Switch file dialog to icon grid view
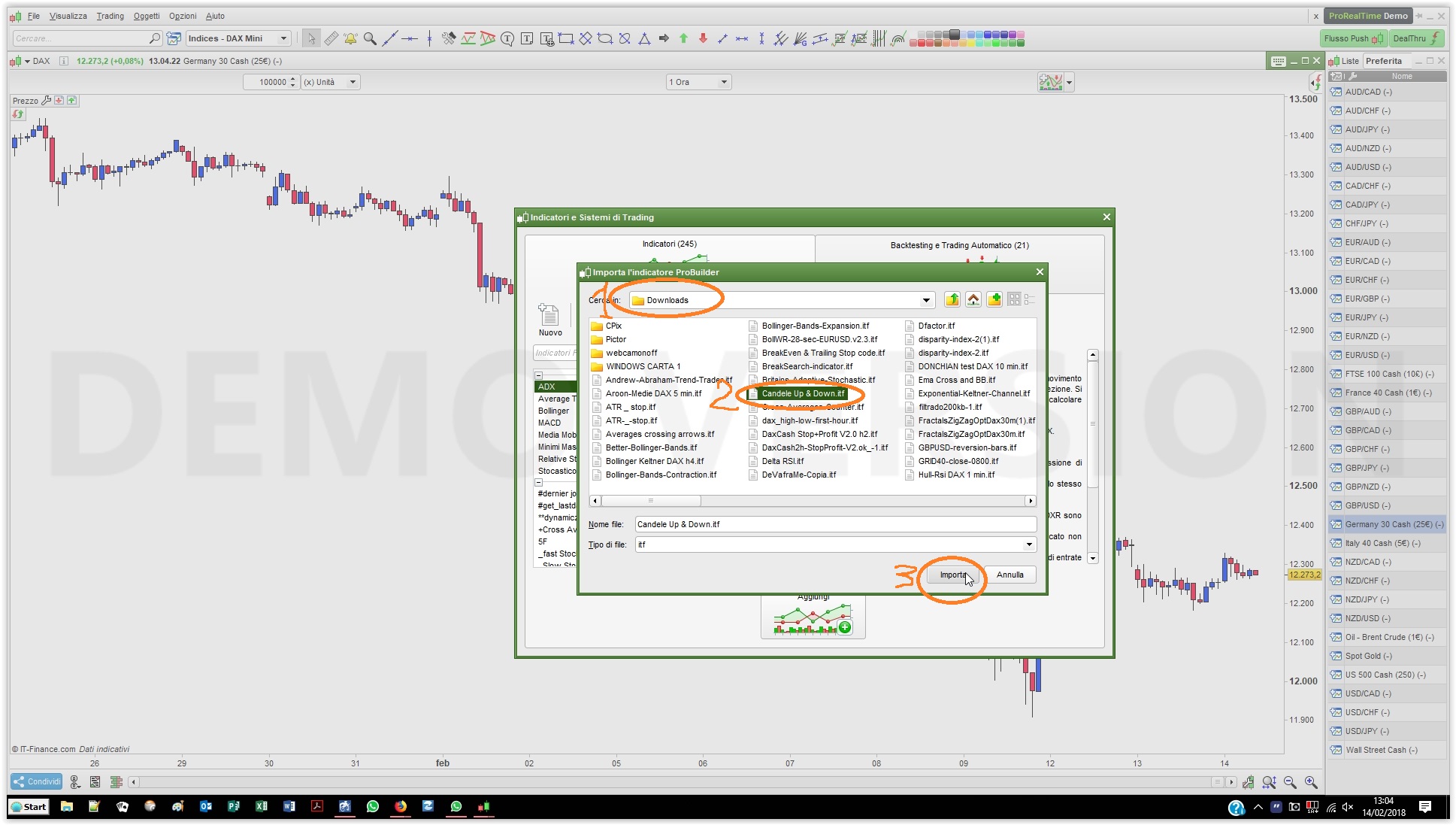Image resolution: width=1456 pixels, height=825 pixels. tap(1014, 299)
